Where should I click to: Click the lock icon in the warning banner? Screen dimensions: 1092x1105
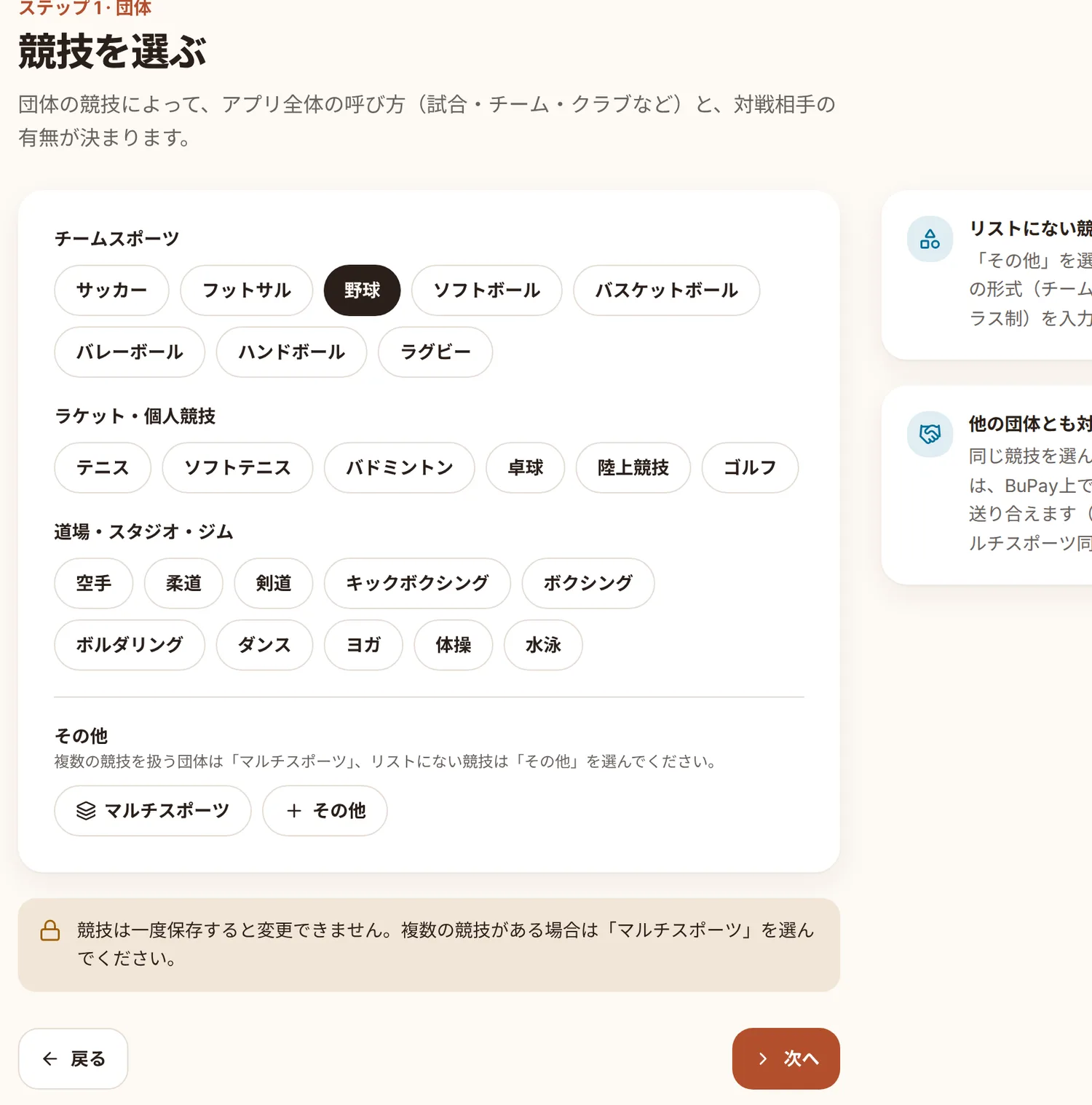[x=50, y=930]
